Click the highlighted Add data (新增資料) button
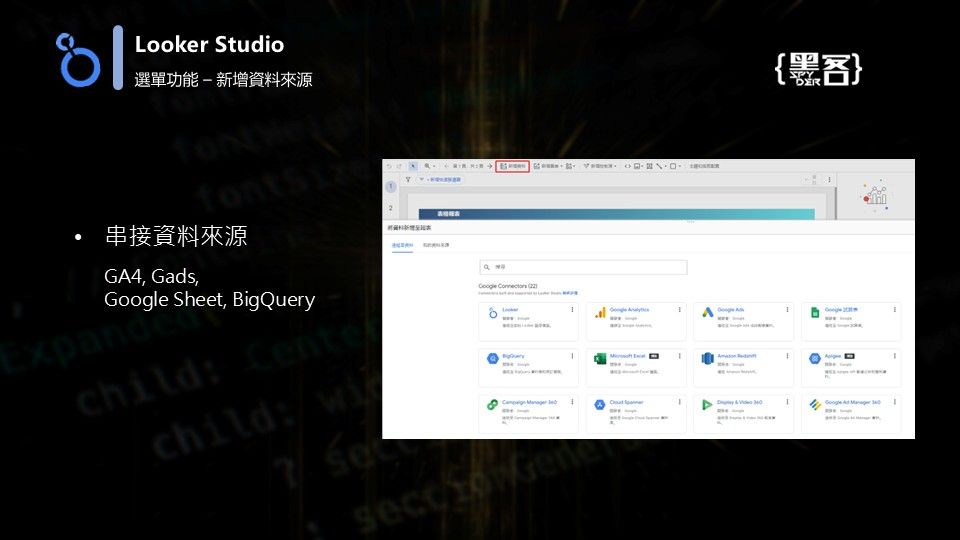The height and width of the screenshot is (540, 960). point(512,166)
